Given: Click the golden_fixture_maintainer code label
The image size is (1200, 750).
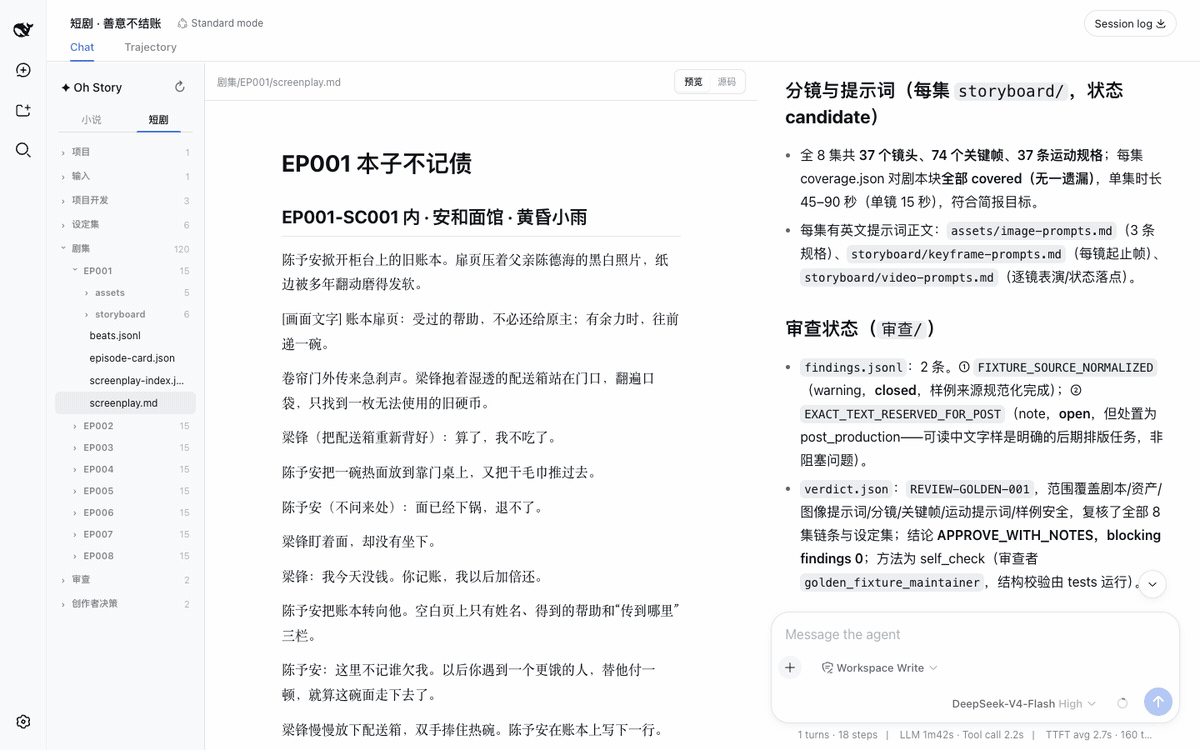Looking at the screenshot, I should coord(892,582).
